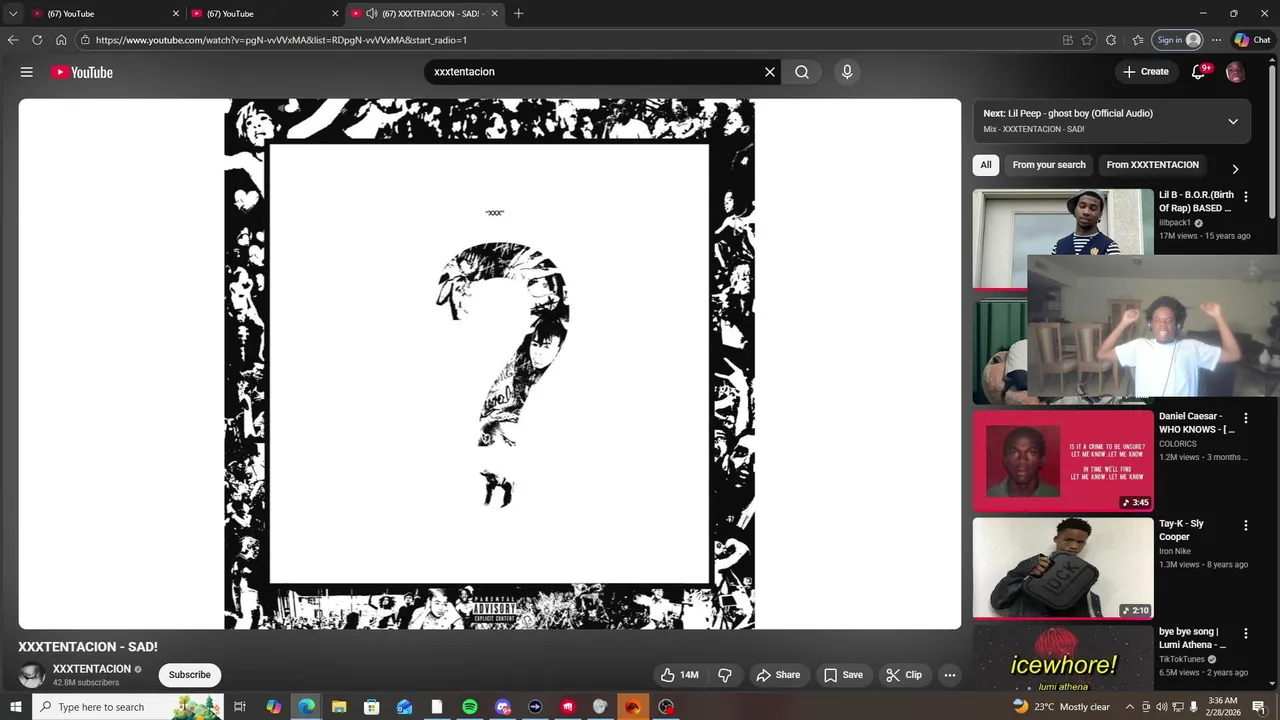Click in the YouTube search field

click(x=594, y=72)
